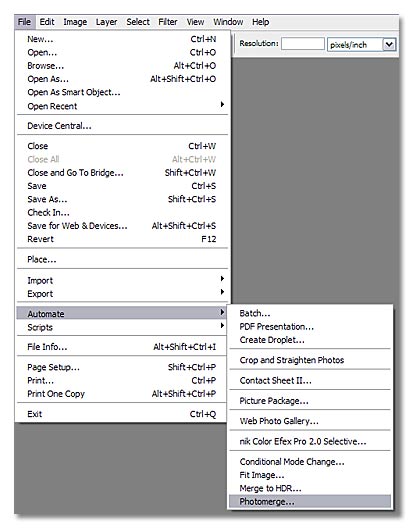Expand the Export submenu
Screen dimensions: 413x528
coord(122,294)
